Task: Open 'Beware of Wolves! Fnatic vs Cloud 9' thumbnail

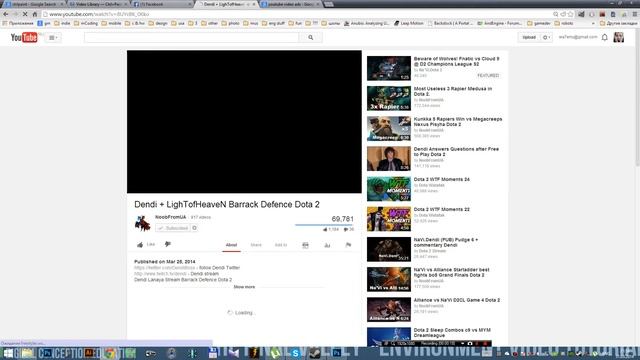Action: click(x=389, y=68)
